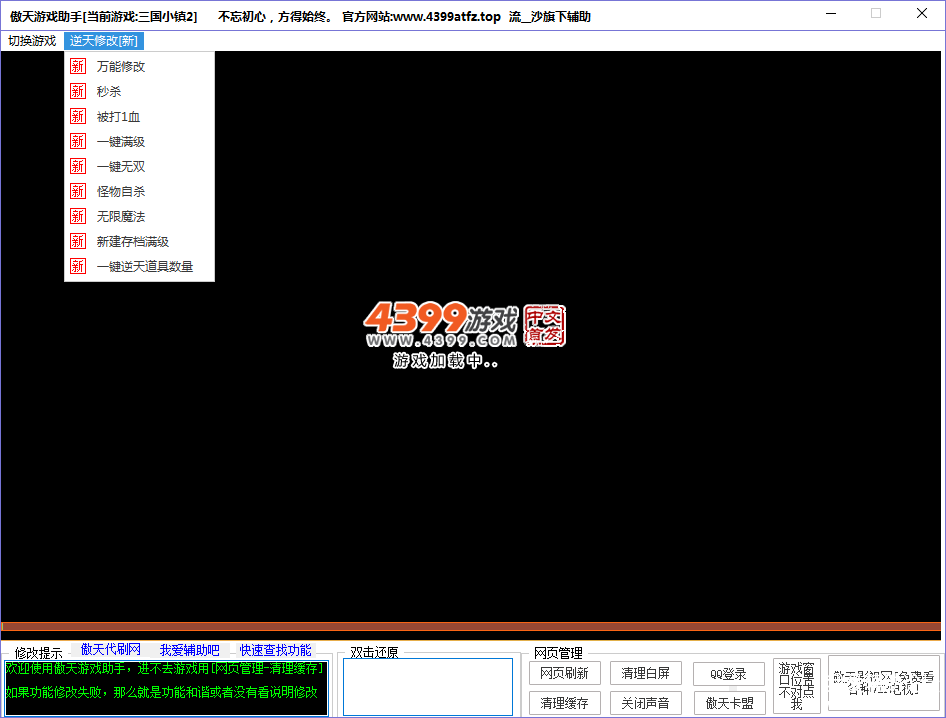This screenshot has width=946, height=718.
Task: Click the QQ登录 button
Action: (729, 673)
